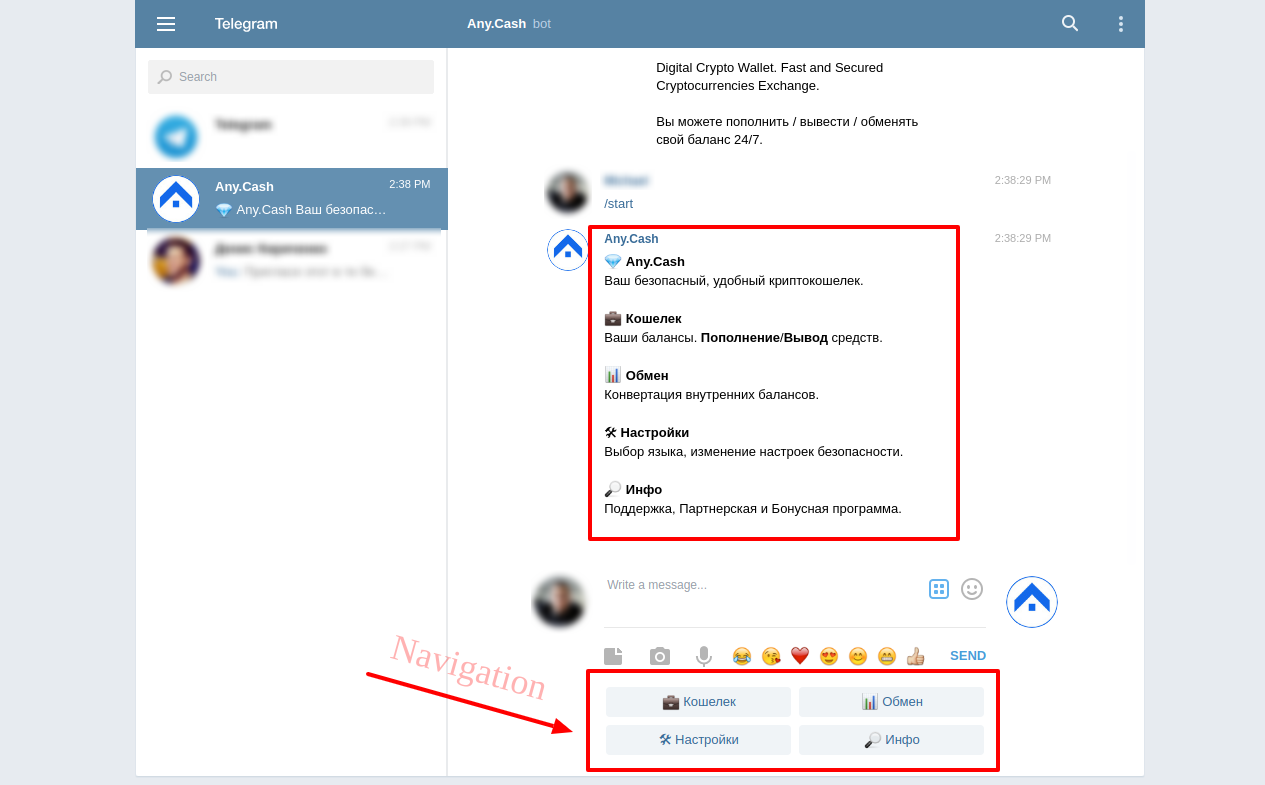The image size is (1265, 785).
Task: Toggle the bot keyboard grid icon
Action: click(938, 589)
